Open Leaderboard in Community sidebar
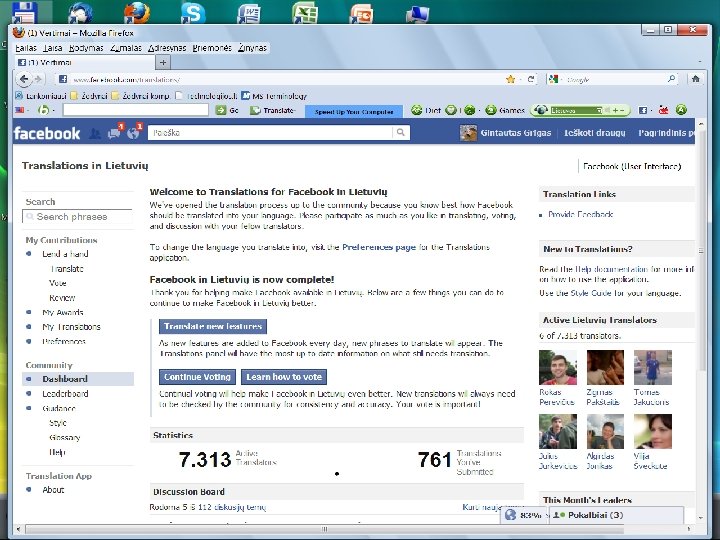 (x=65, y=394)
